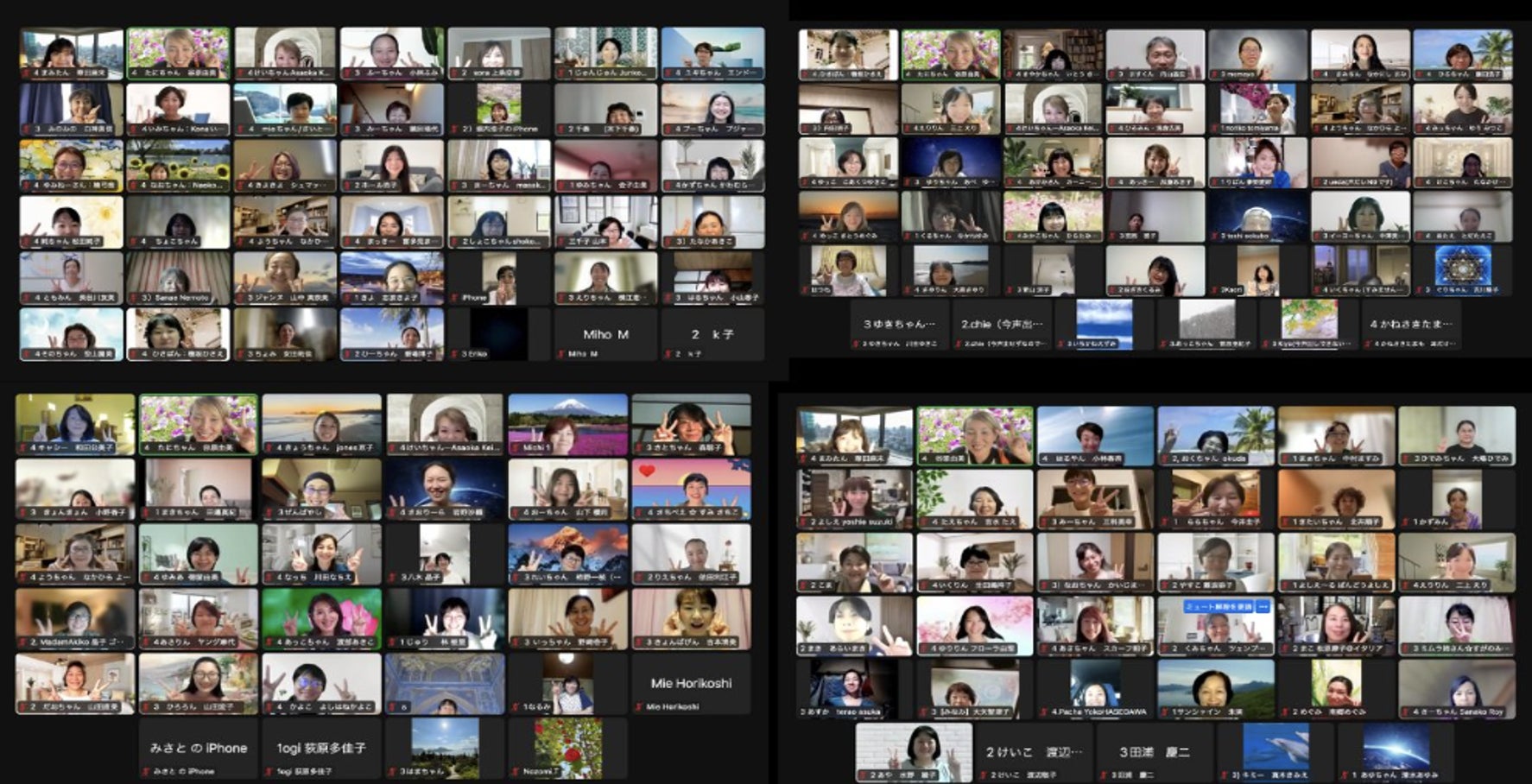Click muted mic icon on Sanae Nomoto tile

pos(133,298)
